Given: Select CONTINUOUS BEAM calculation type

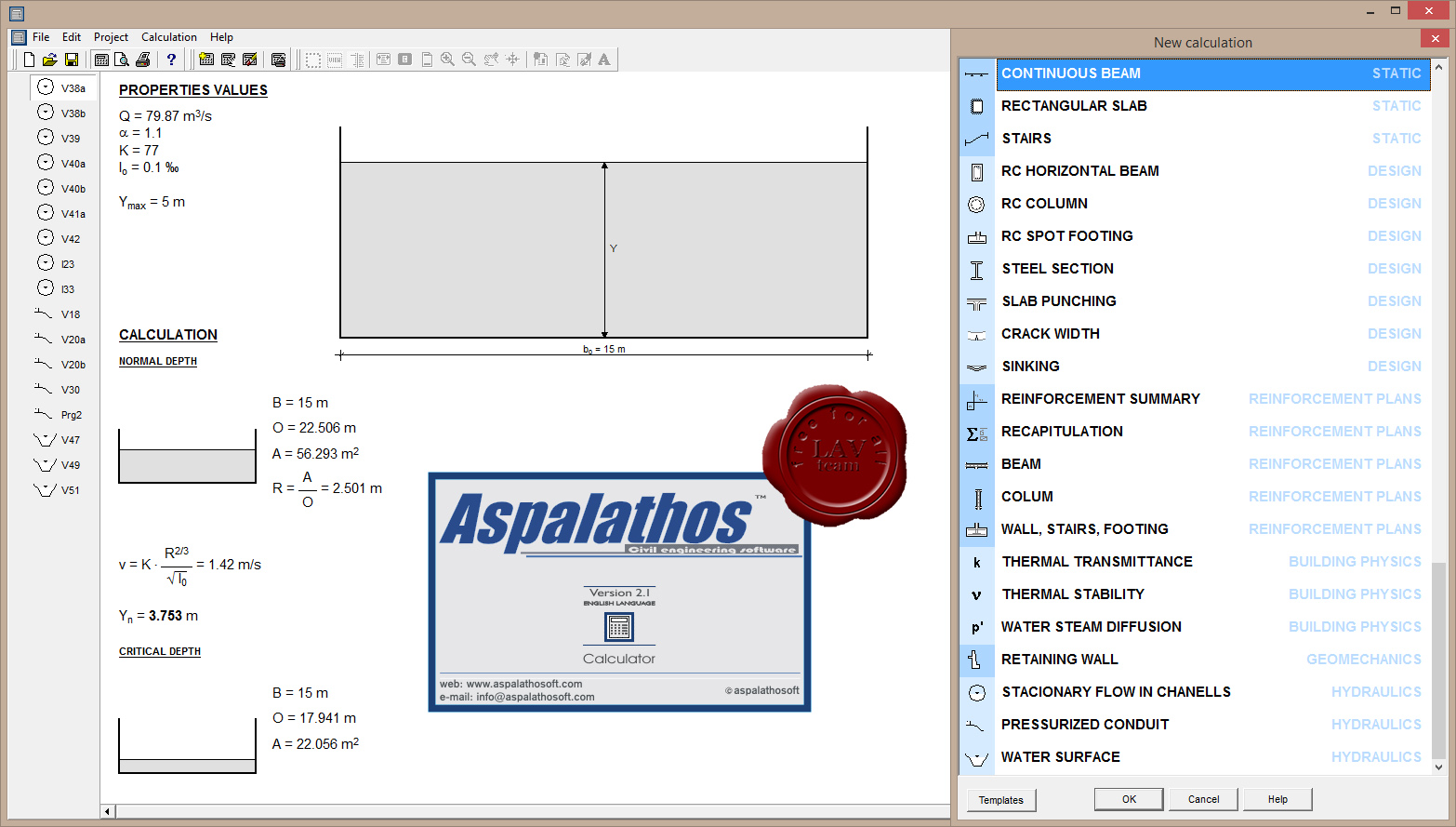Looking at the screenshot, I should [x=1195, y=73].
